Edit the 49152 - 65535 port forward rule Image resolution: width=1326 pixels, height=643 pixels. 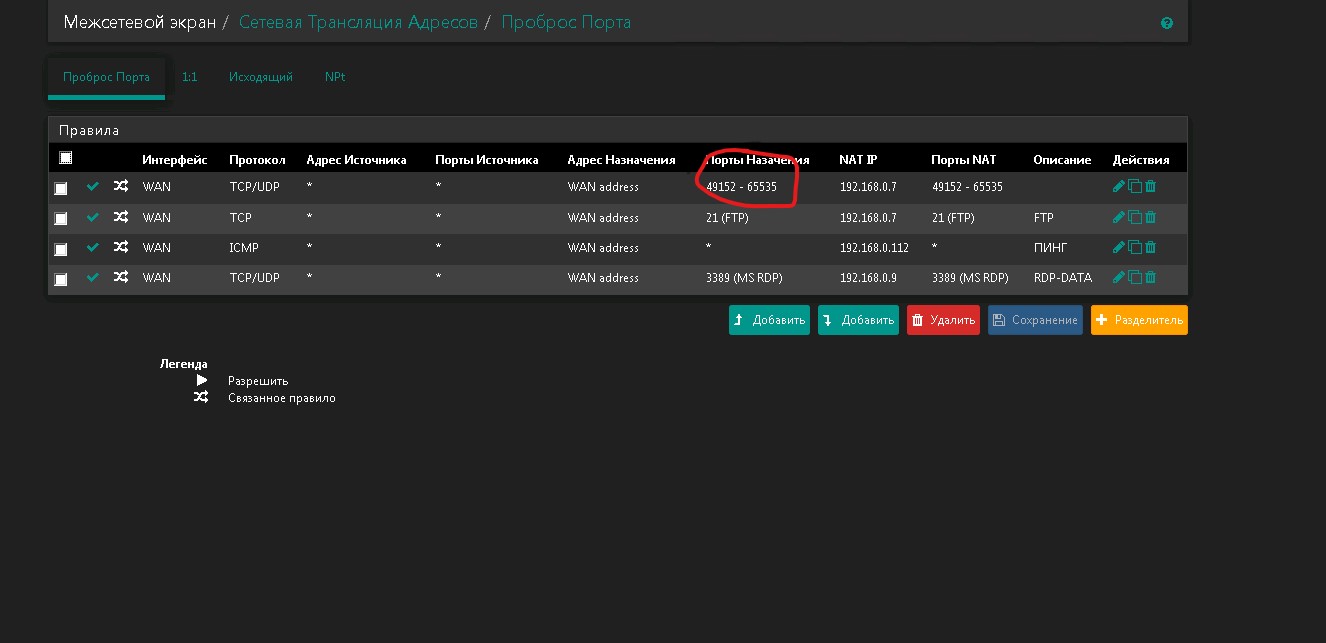[1119, 186]
